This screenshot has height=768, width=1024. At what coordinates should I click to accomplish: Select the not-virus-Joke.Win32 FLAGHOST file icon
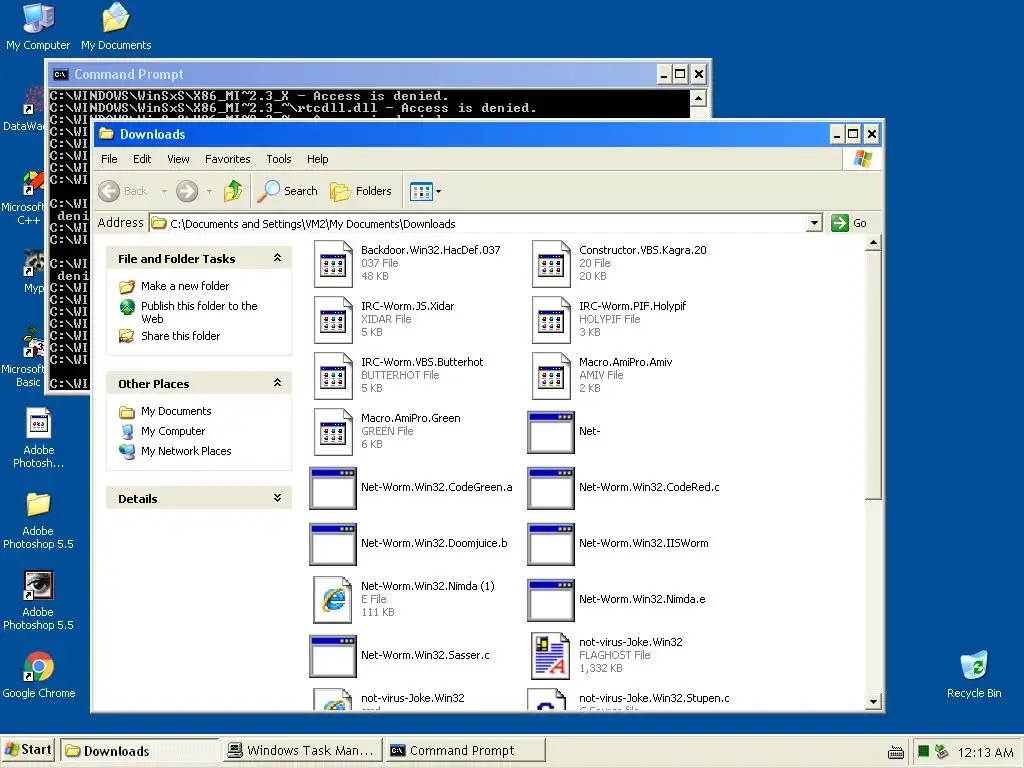(551, 656)
